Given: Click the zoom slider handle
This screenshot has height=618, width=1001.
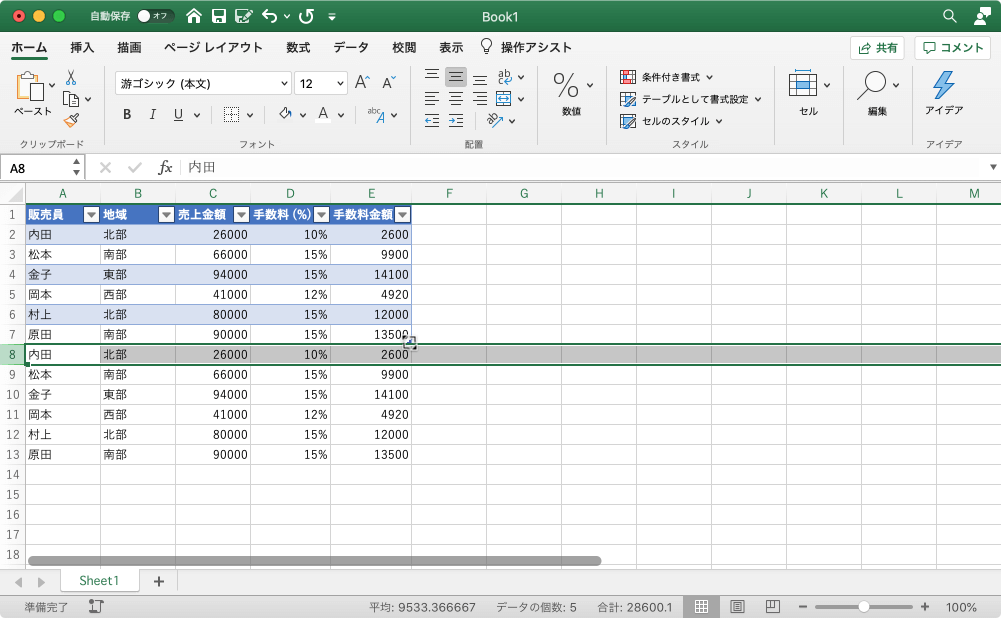Looking at the screenshot, I should point(863,607).
